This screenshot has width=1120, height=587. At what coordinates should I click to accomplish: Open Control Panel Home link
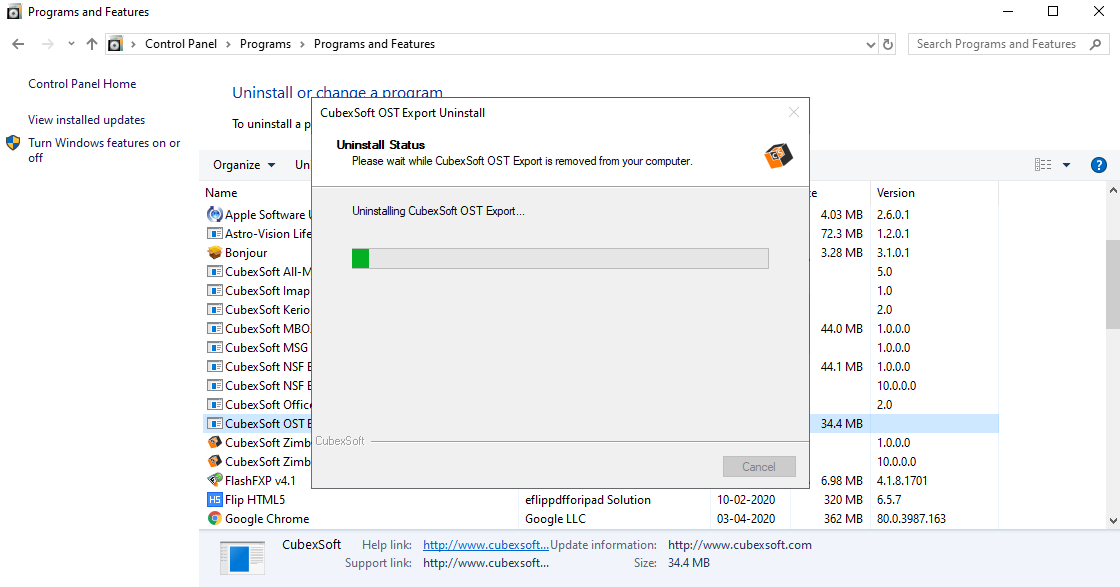point(82,84)
